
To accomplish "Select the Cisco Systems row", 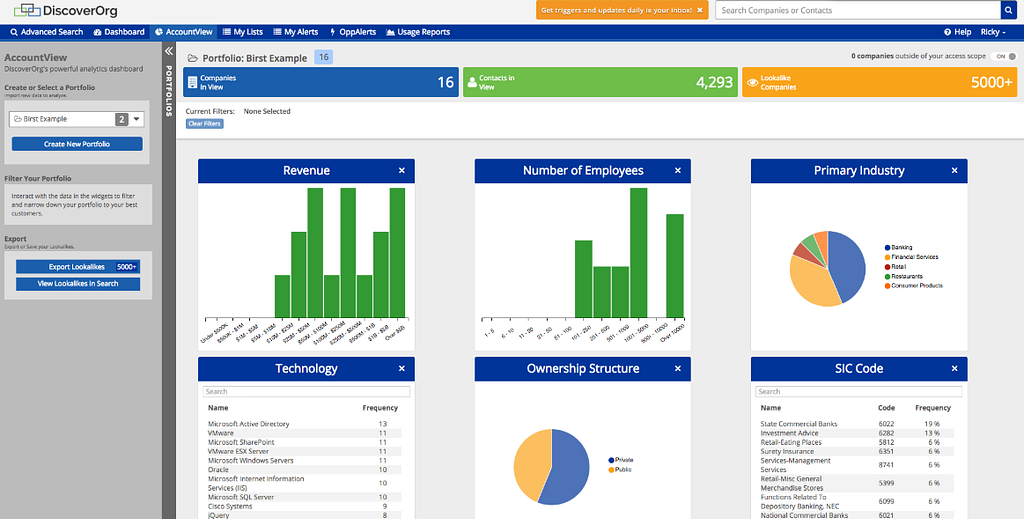I will click(303, 506).
